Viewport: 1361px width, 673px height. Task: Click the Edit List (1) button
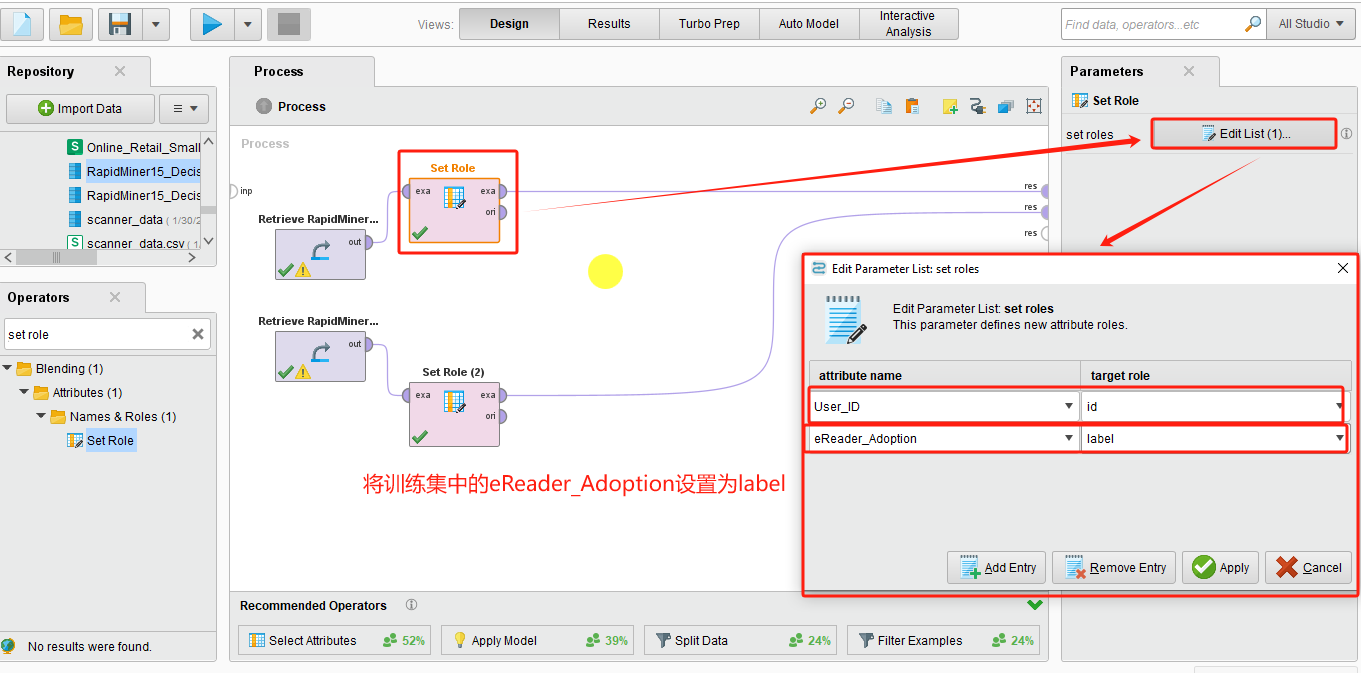pyautogui.click(x=1244, y=133)
